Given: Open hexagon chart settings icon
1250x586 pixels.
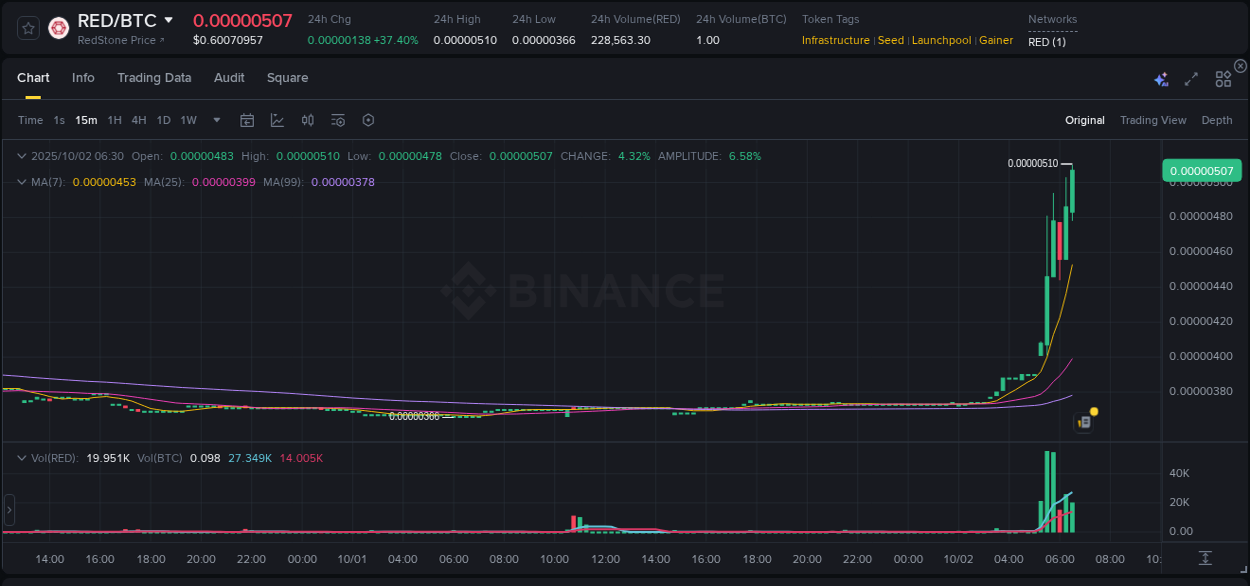Looking at the screenshot, I should click(x=368, y=120).
